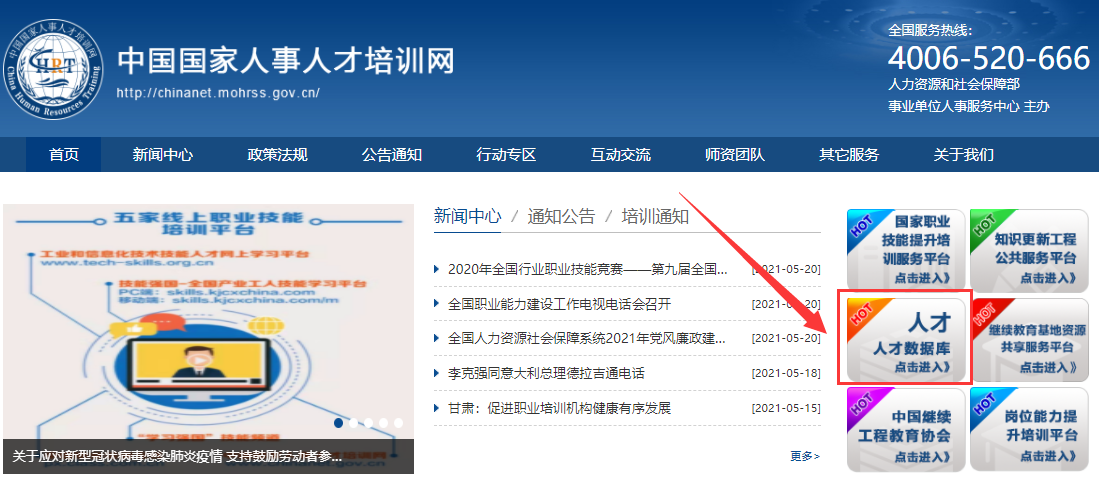Screen dimensions: 1099x478
Task: Open news 2020年全国行业职业技能竞赛
Action: coord(587,269)
